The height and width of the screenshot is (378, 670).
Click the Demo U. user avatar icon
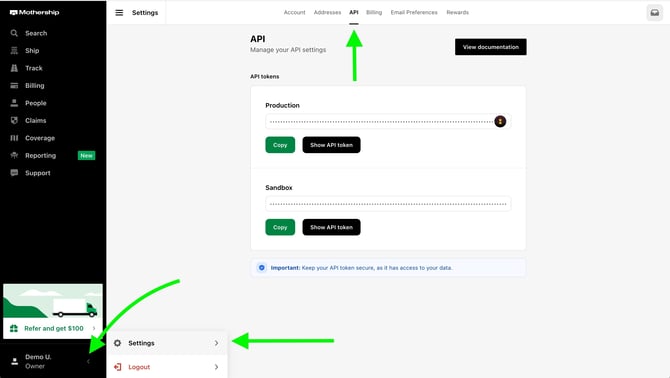(15, 361)
